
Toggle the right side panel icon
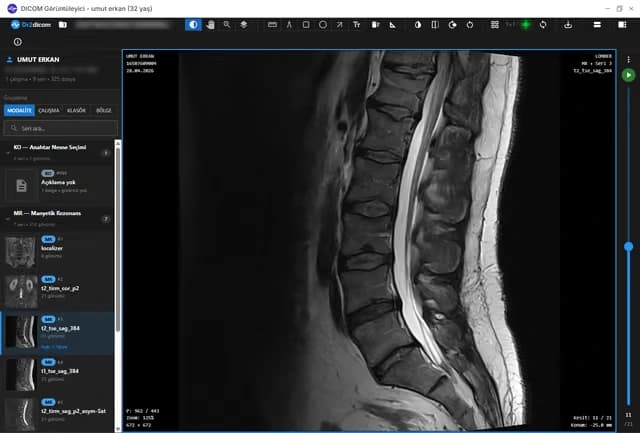pos(622,25)
